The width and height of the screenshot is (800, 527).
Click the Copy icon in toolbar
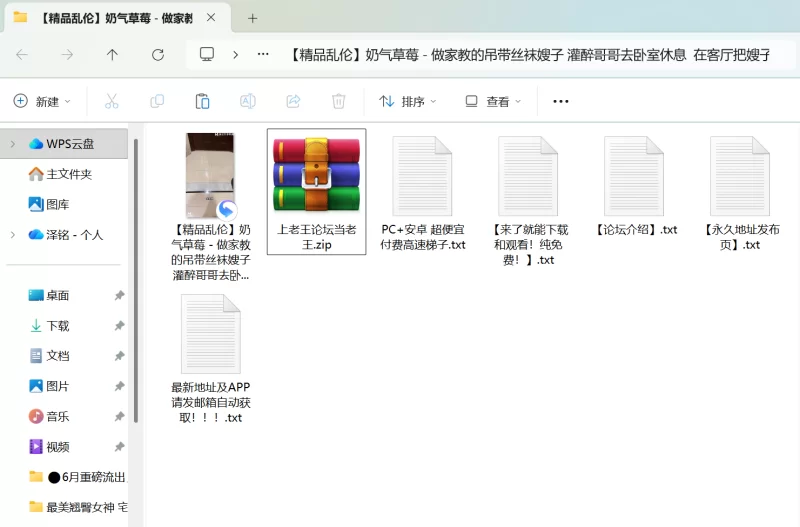[157, 101]
